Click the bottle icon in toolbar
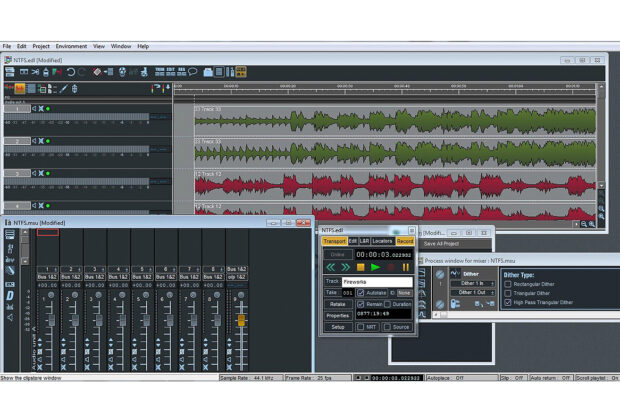Image resolution: width=620 pixels, height=420 pixels. [46, 72]
